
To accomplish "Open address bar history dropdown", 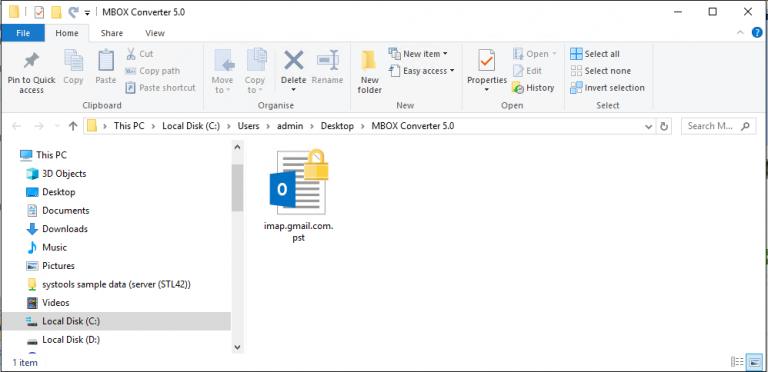I will pyautogui.click(x=648, y=126).
